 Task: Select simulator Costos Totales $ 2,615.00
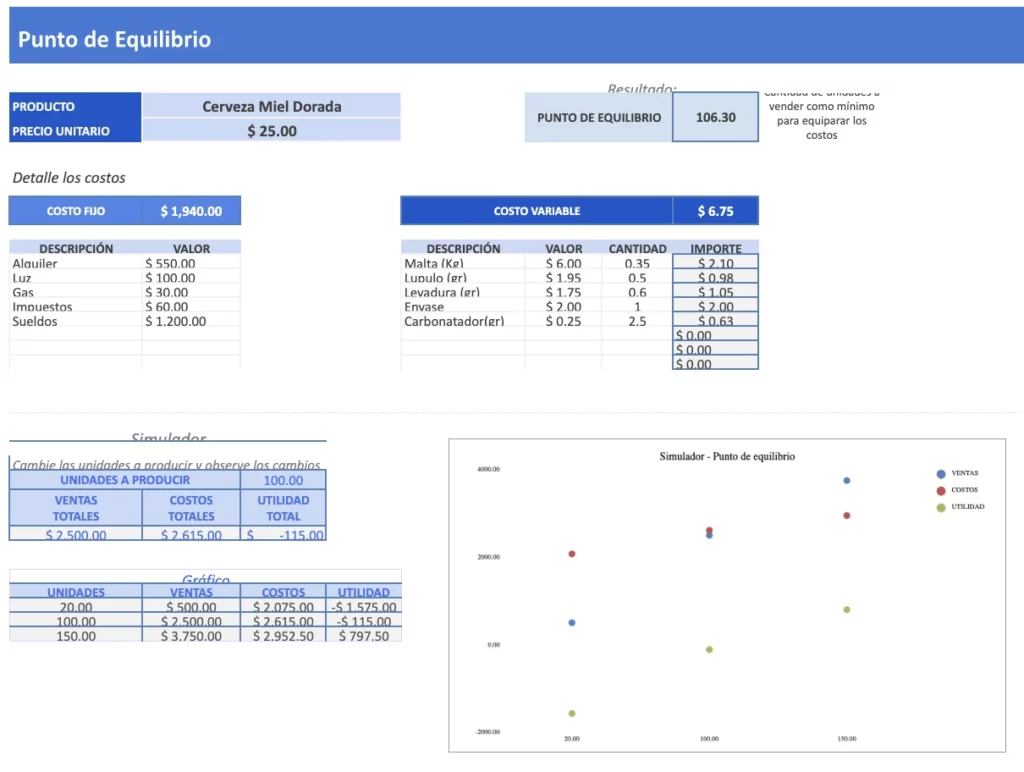point(191,534)
